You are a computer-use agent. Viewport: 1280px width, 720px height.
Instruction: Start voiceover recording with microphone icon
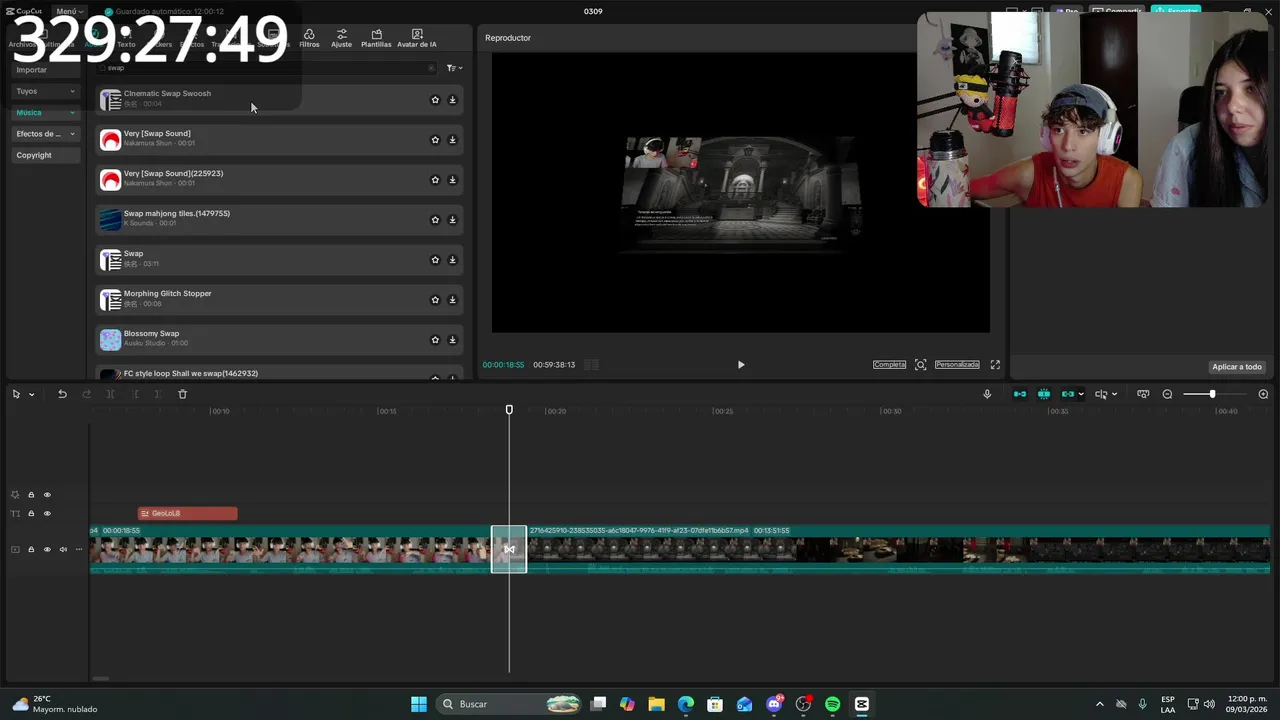point(987,394)
